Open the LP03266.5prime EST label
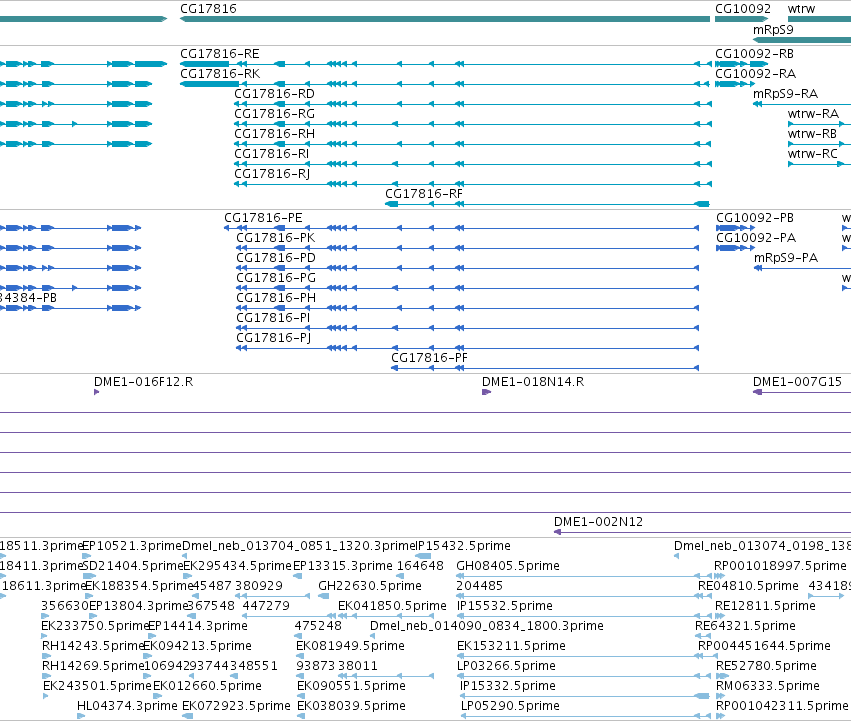851x721 pixels. [x=506, y=666]
